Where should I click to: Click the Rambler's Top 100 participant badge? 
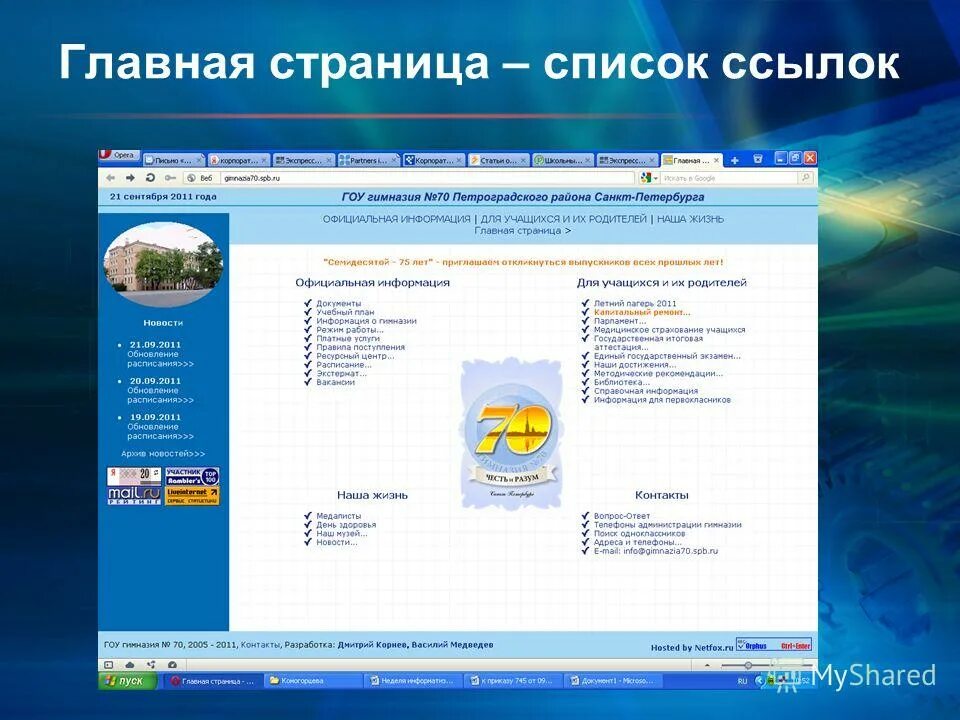click(x=192, y=476)
